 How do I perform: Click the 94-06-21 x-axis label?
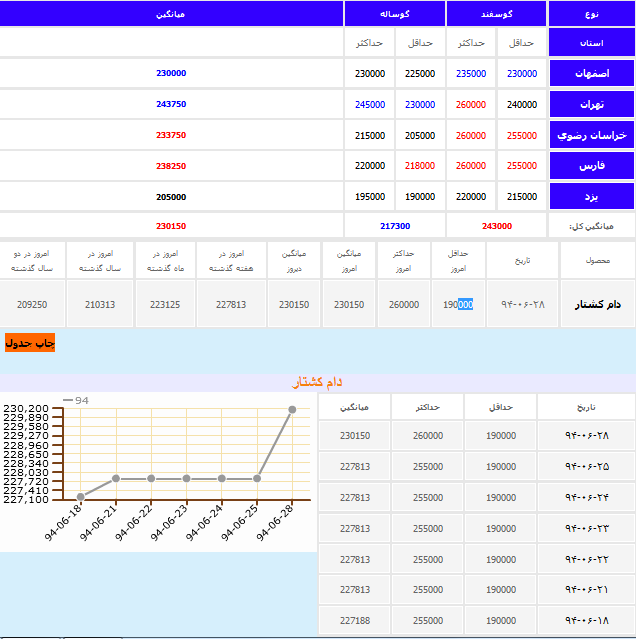tap(98, 523)
